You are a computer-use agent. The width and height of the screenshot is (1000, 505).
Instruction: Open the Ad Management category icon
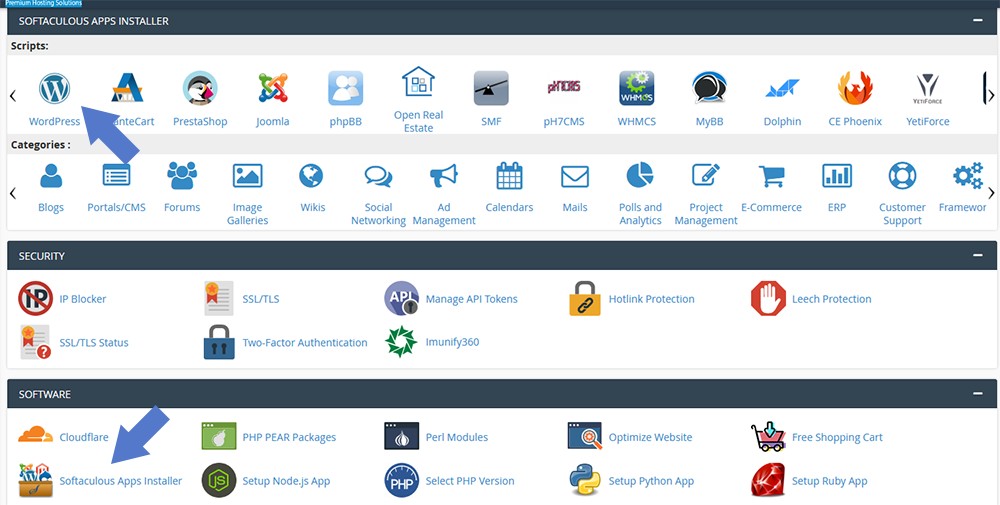point(444,175)
